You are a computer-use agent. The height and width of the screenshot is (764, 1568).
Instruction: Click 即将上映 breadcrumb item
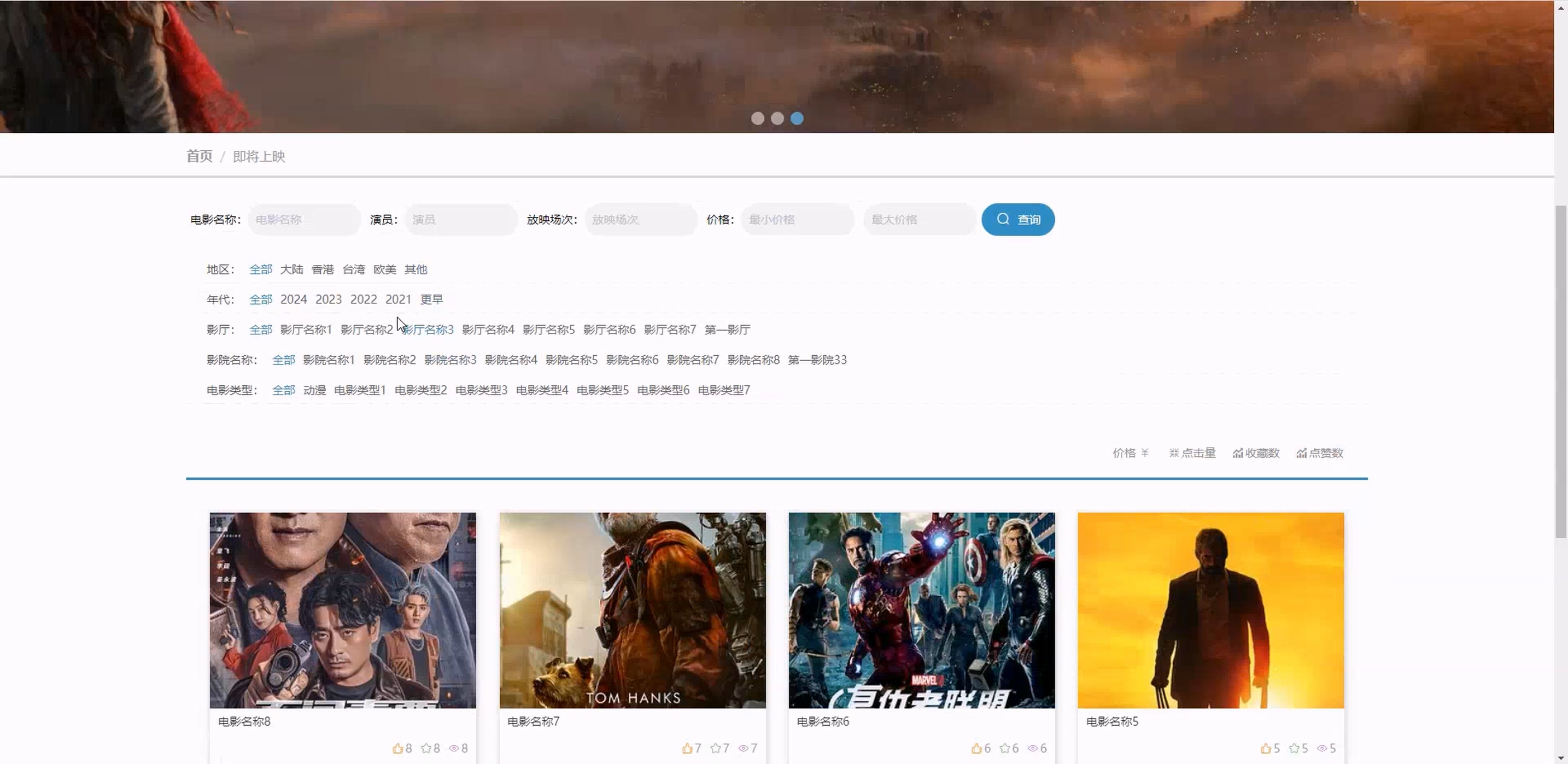259,156
